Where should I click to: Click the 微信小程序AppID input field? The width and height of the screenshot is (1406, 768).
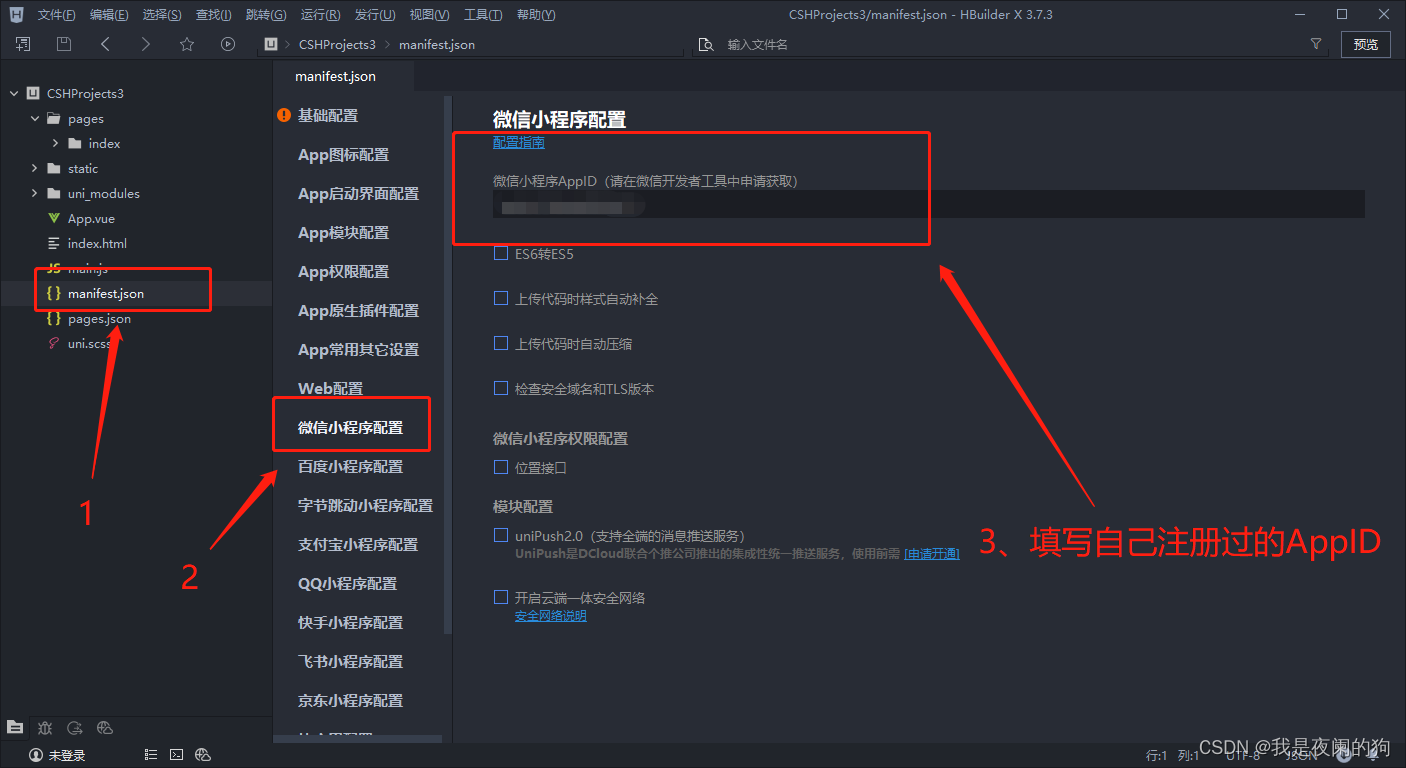point(929,204)
